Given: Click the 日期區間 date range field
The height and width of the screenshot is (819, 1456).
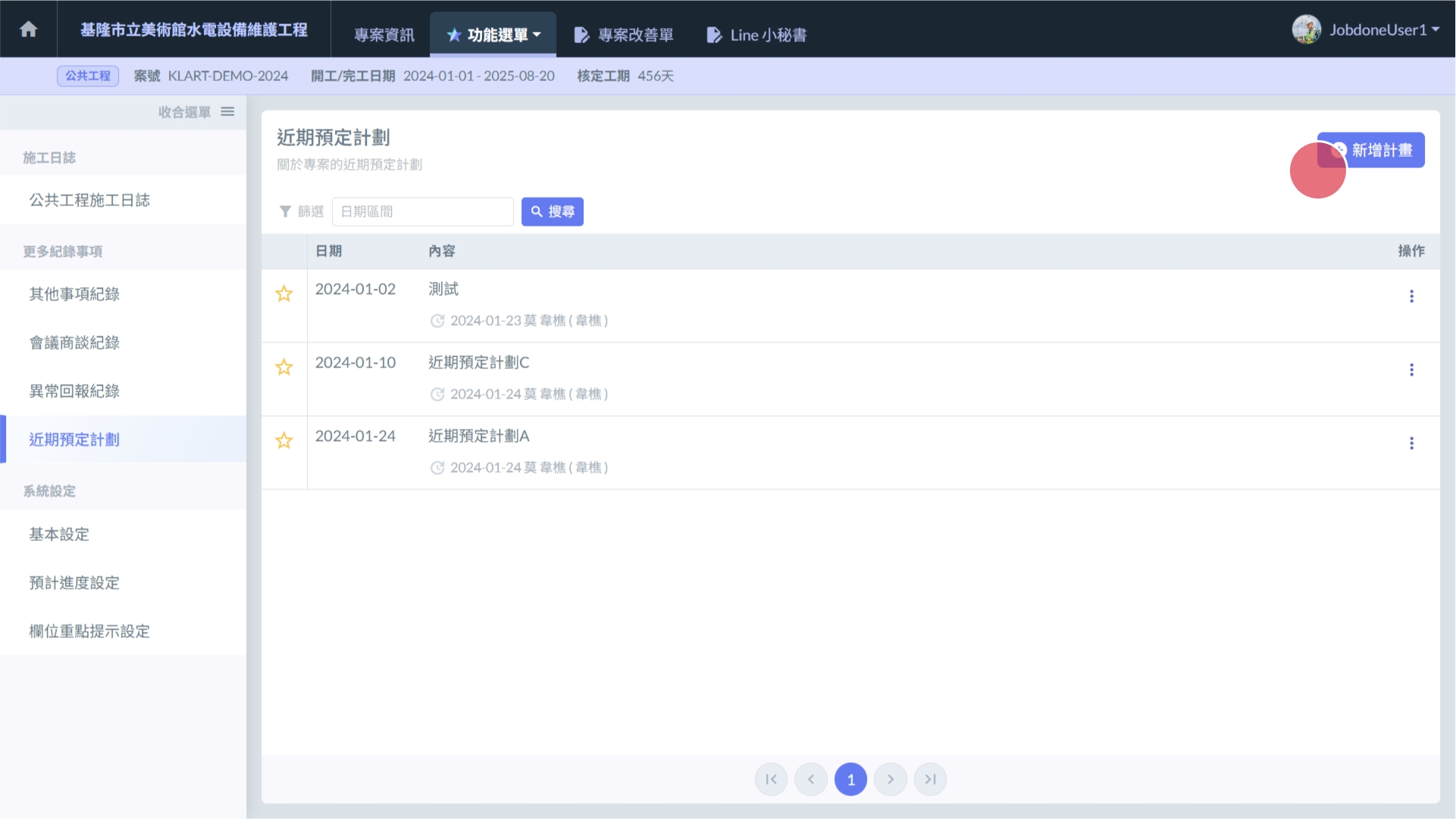Looking at the screenshot, I should pyautogui.click(x=423, y=211).
